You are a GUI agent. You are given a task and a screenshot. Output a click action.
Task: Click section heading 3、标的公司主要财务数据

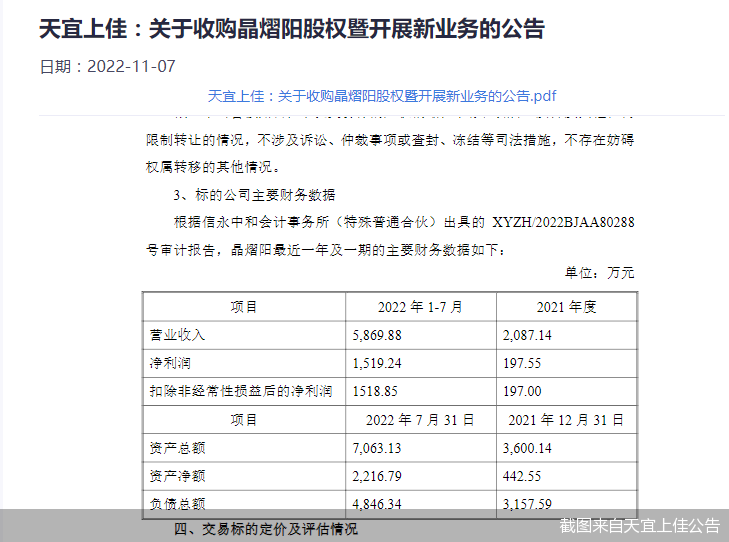tap(254, 195)
